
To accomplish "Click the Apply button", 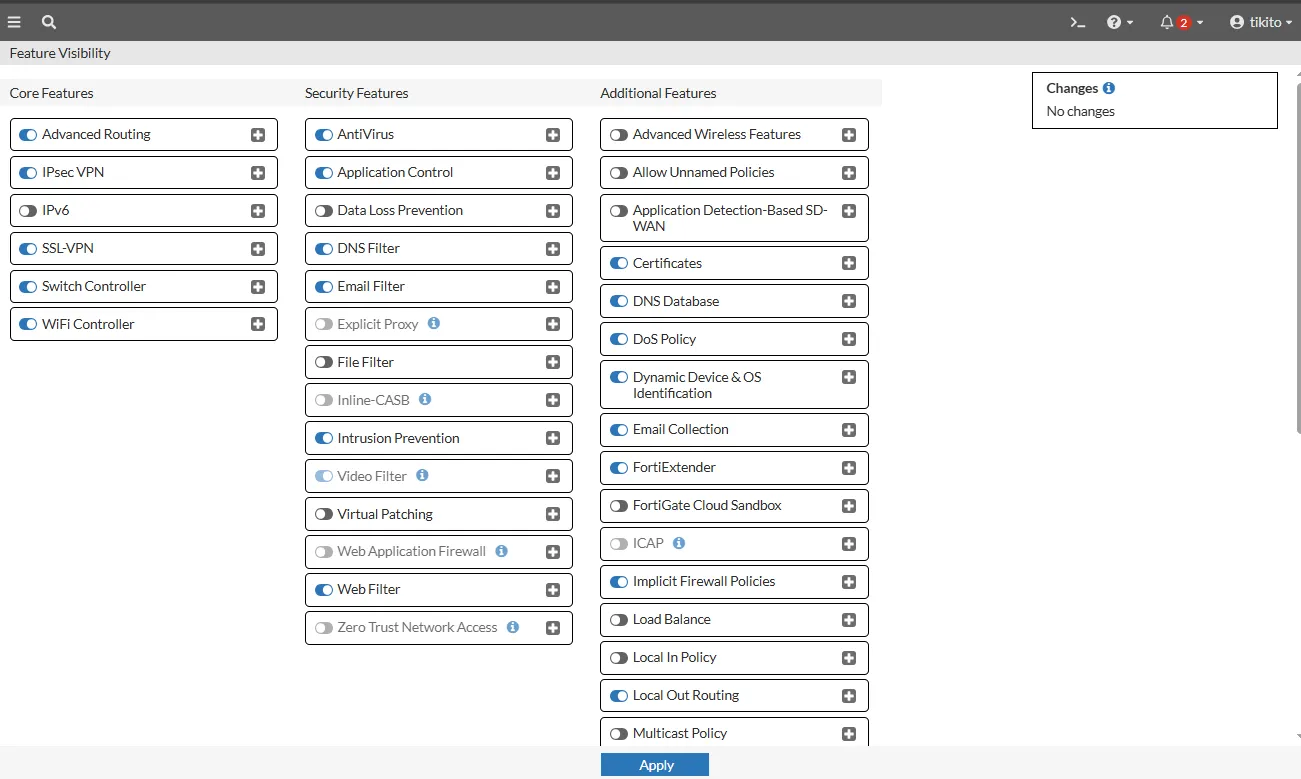I will (655, 765).
